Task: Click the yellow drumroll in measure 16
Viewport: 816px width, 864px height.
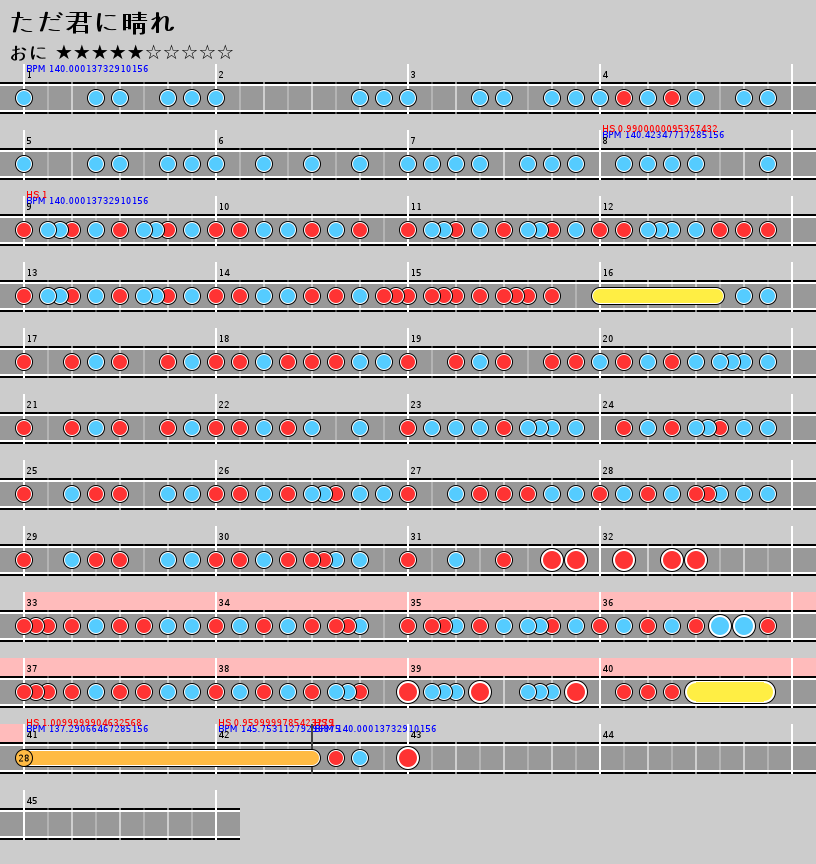Action: click(657, 296)
